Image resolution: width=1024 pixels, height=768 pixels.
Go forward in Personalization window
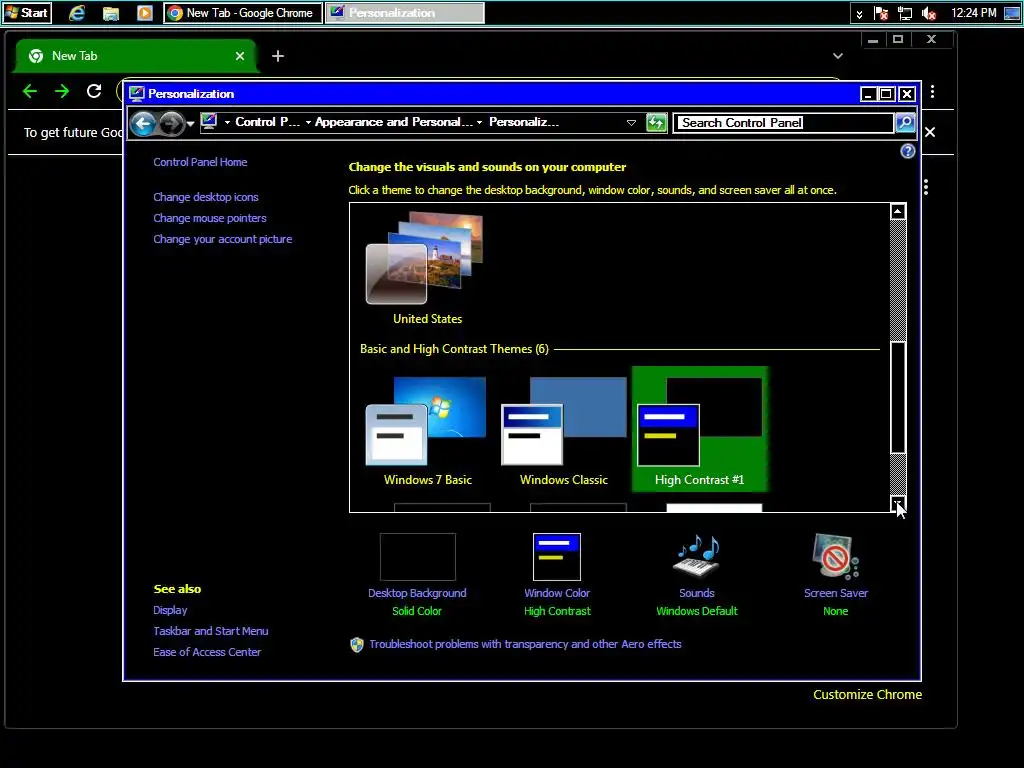tap(171, 123)
